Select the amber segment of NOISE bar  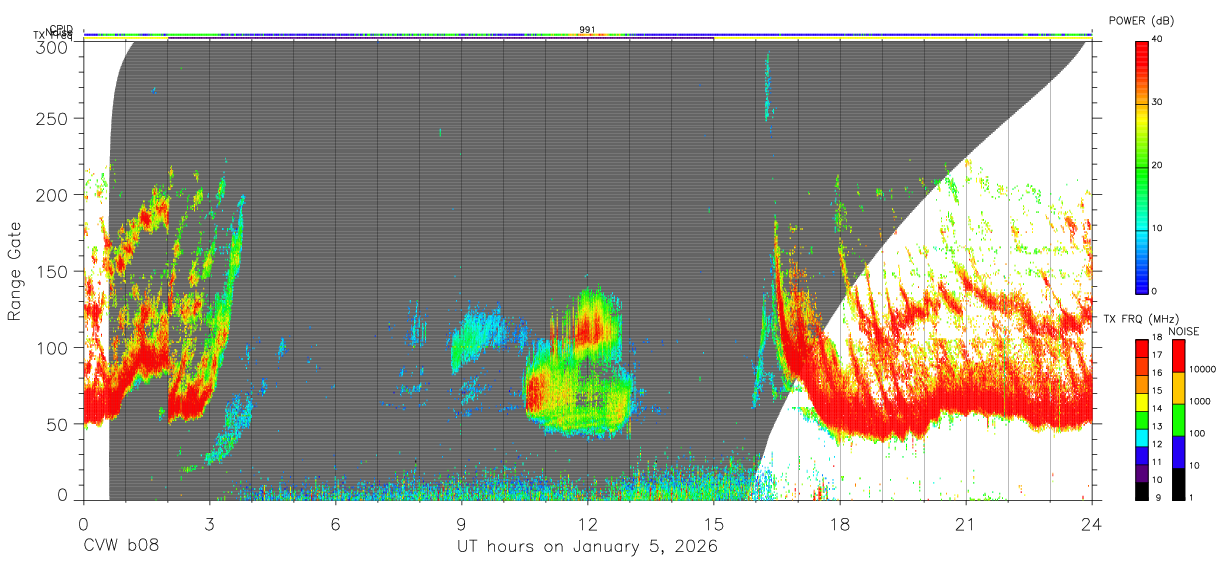(x=1181, y=387)
